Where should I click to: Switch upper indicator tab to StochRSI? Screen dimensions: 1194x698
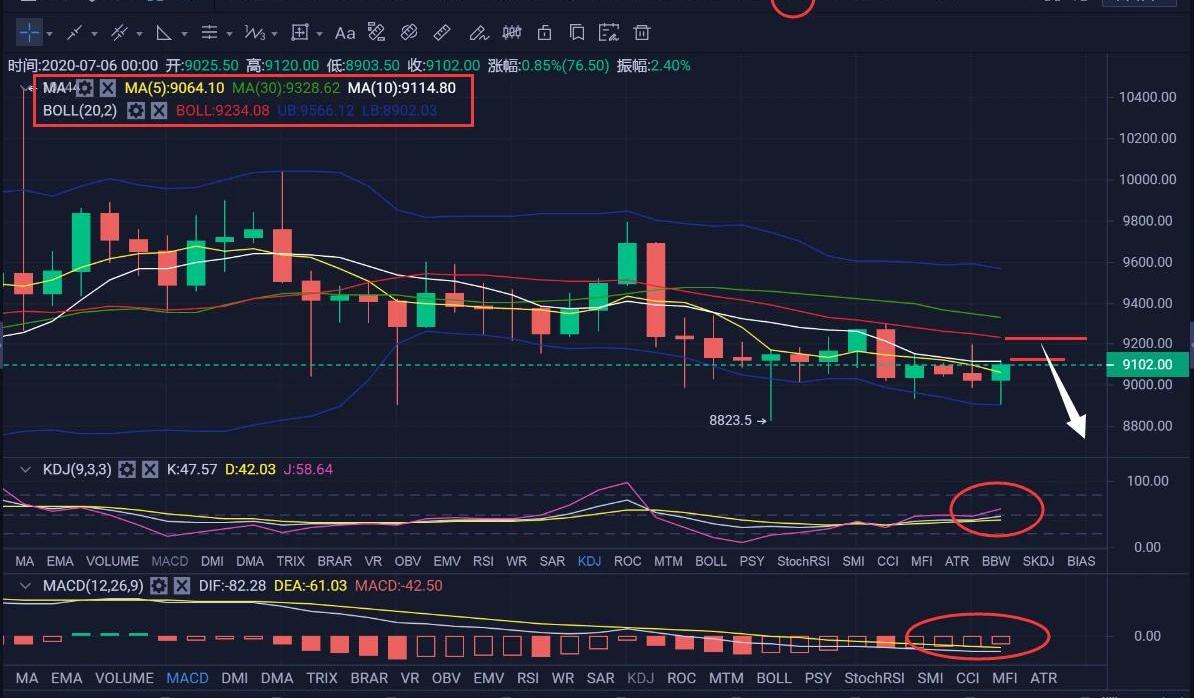click(x=804, y=561)
